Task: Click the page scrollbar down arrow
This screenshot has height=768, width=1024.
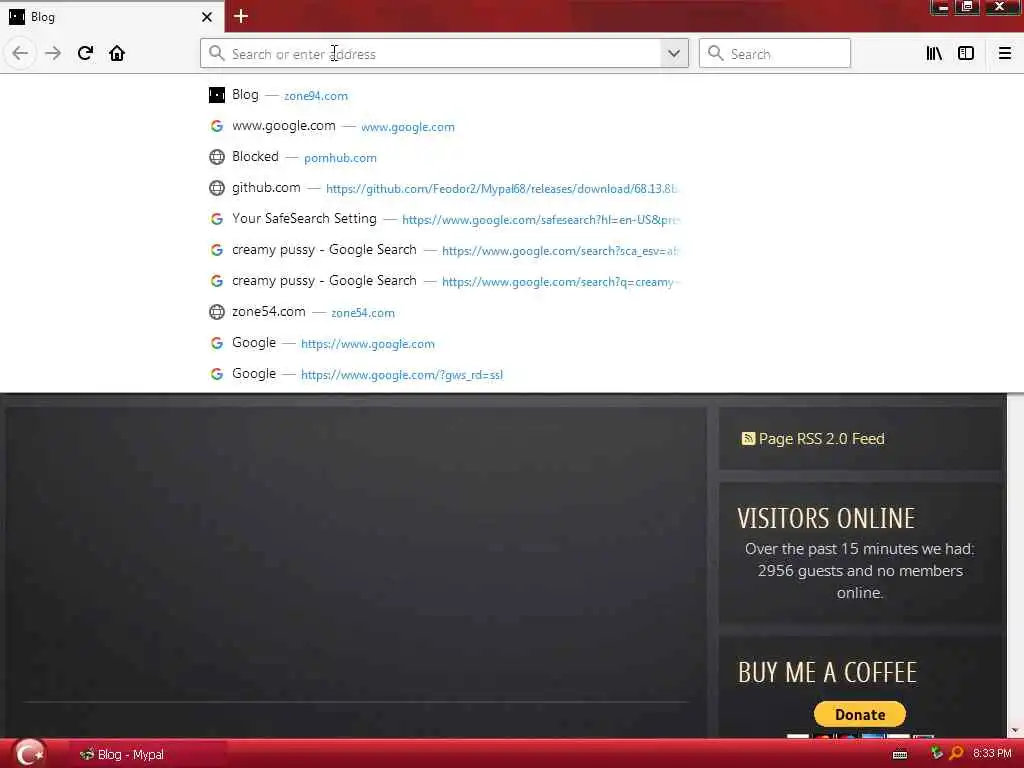Action: pos(1015,731)
